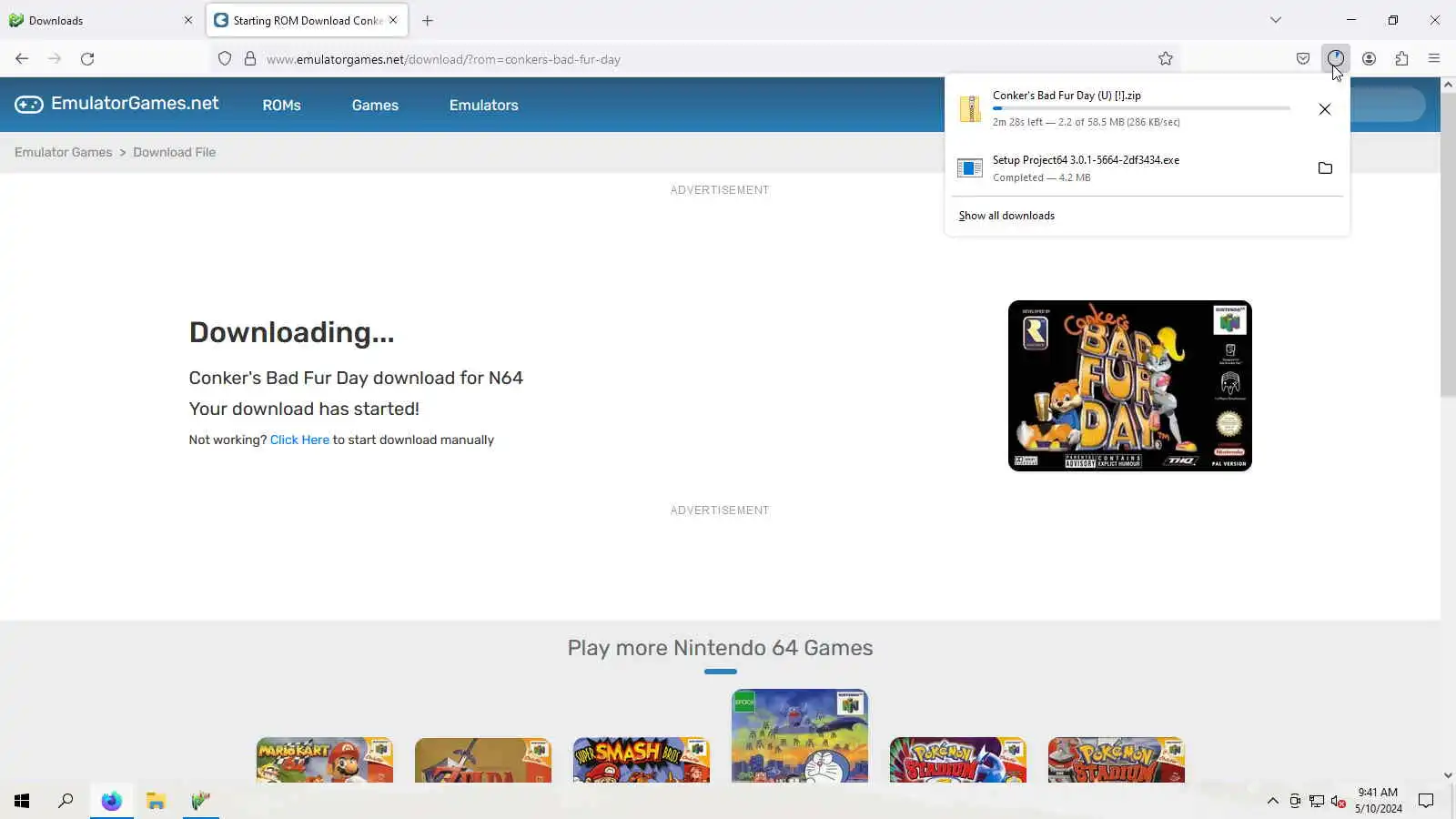The width and height of the screenshot is (1456, 819).
Task: Bookmark this page with the star
Action: point(1166,59)
